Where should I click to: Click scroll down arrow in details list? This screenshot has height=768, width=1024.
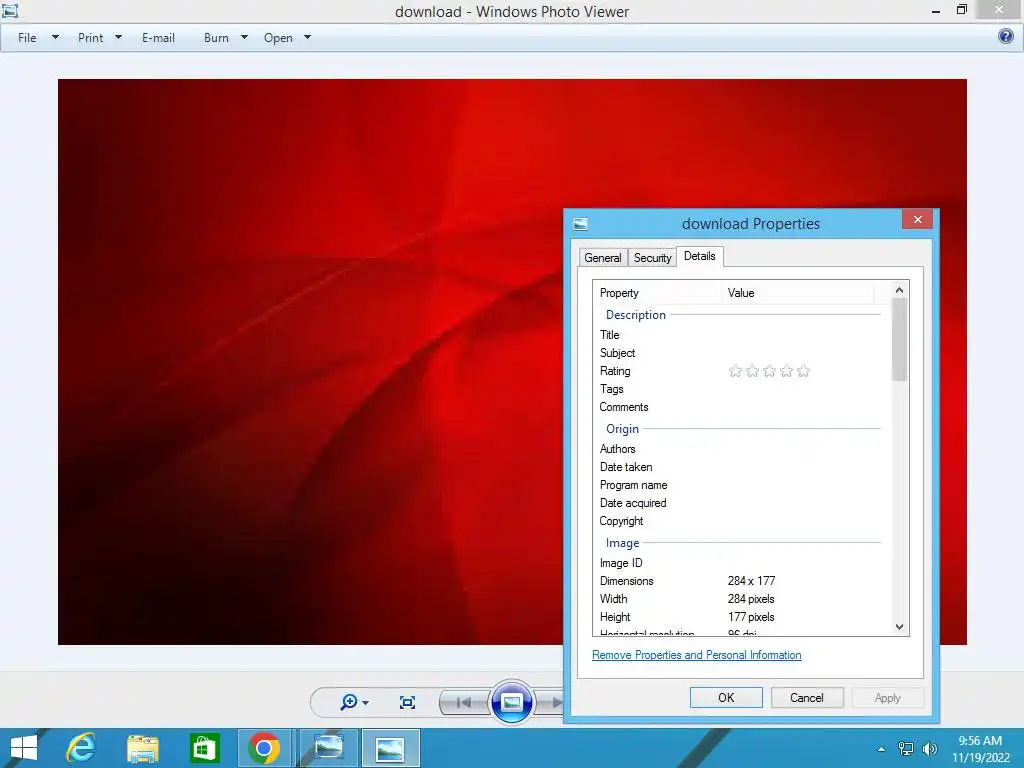[x=899, y=627]
